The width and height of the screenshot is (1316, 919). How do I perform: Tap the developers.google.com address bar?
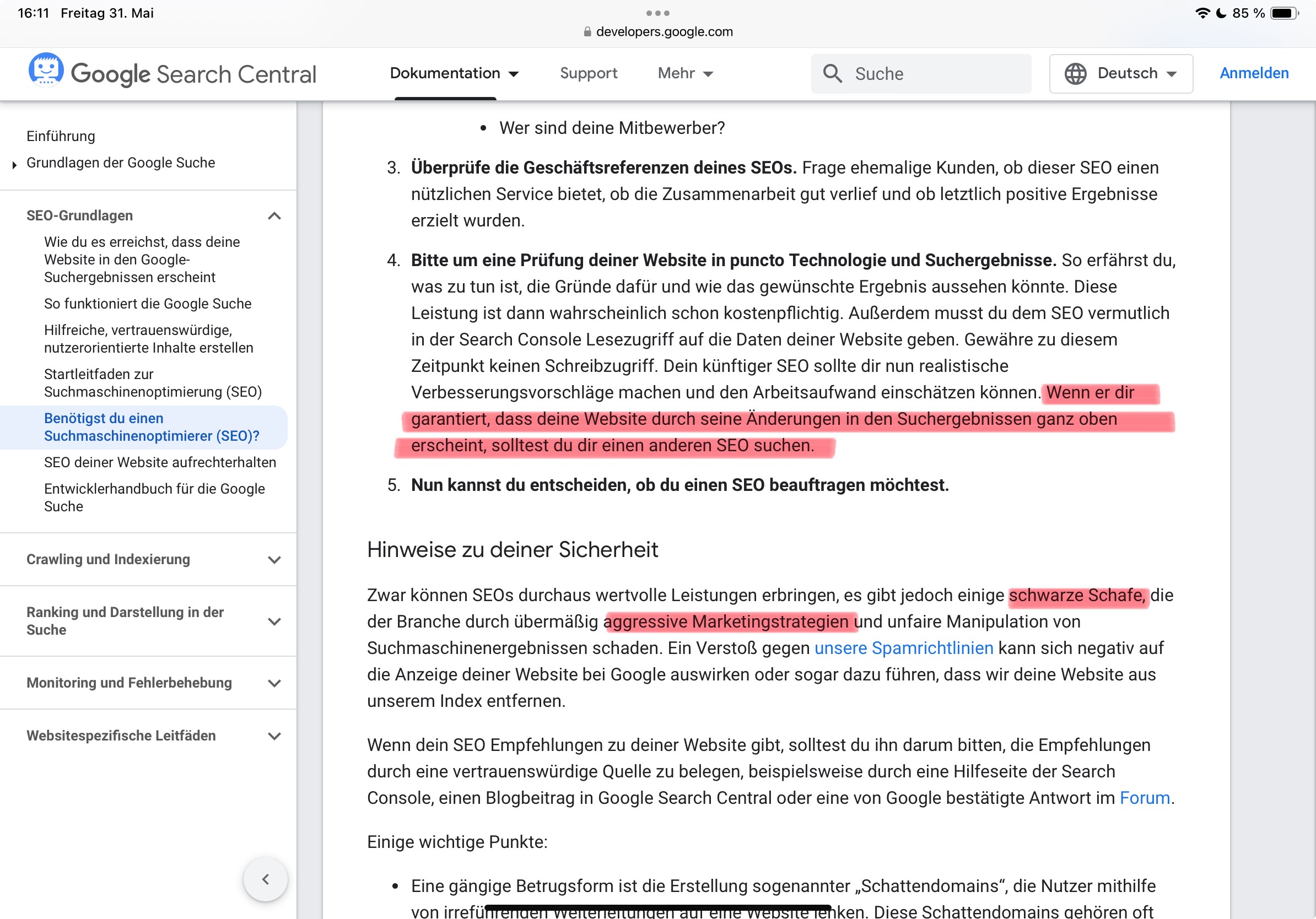[657, 32]
